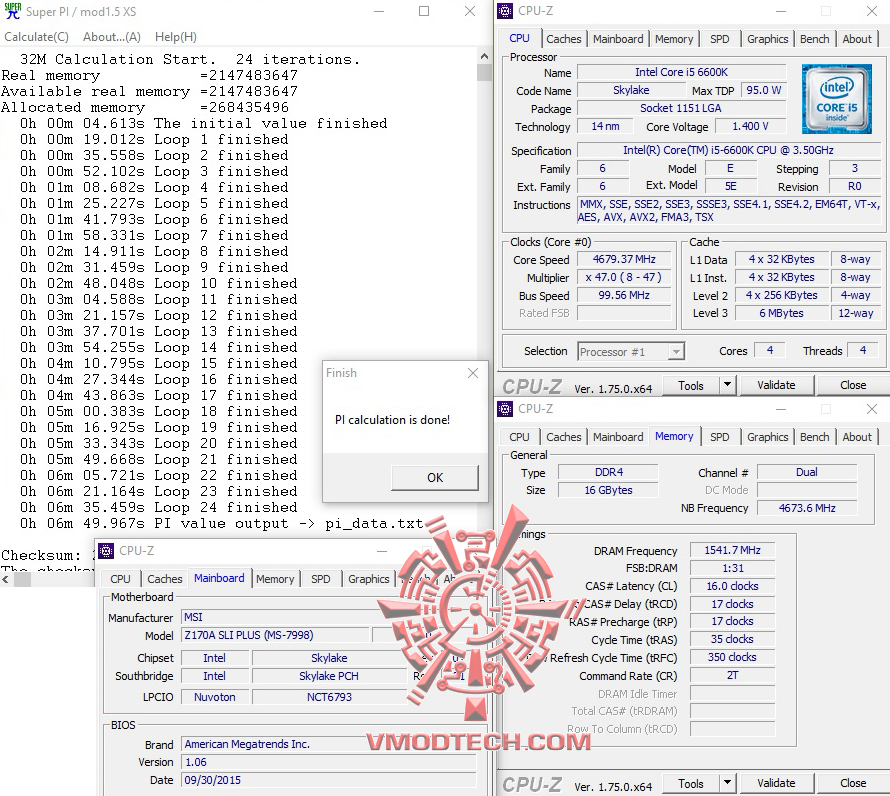Click the NB Frequency 4673.6 MHz value
The image size is (890, 796).
(x=807, y=508)
